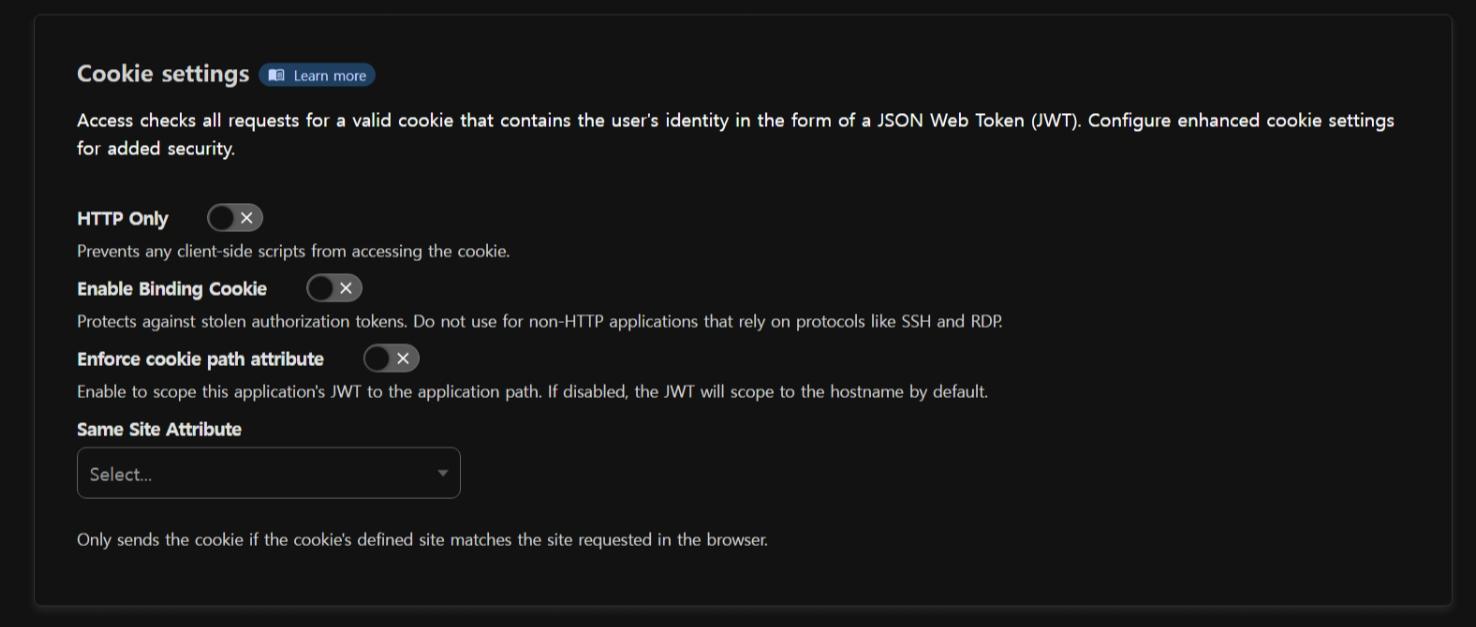Click the X icon in HTTP Only toggle
Viewport: 1476px width, 627px height.
(247, 218)
